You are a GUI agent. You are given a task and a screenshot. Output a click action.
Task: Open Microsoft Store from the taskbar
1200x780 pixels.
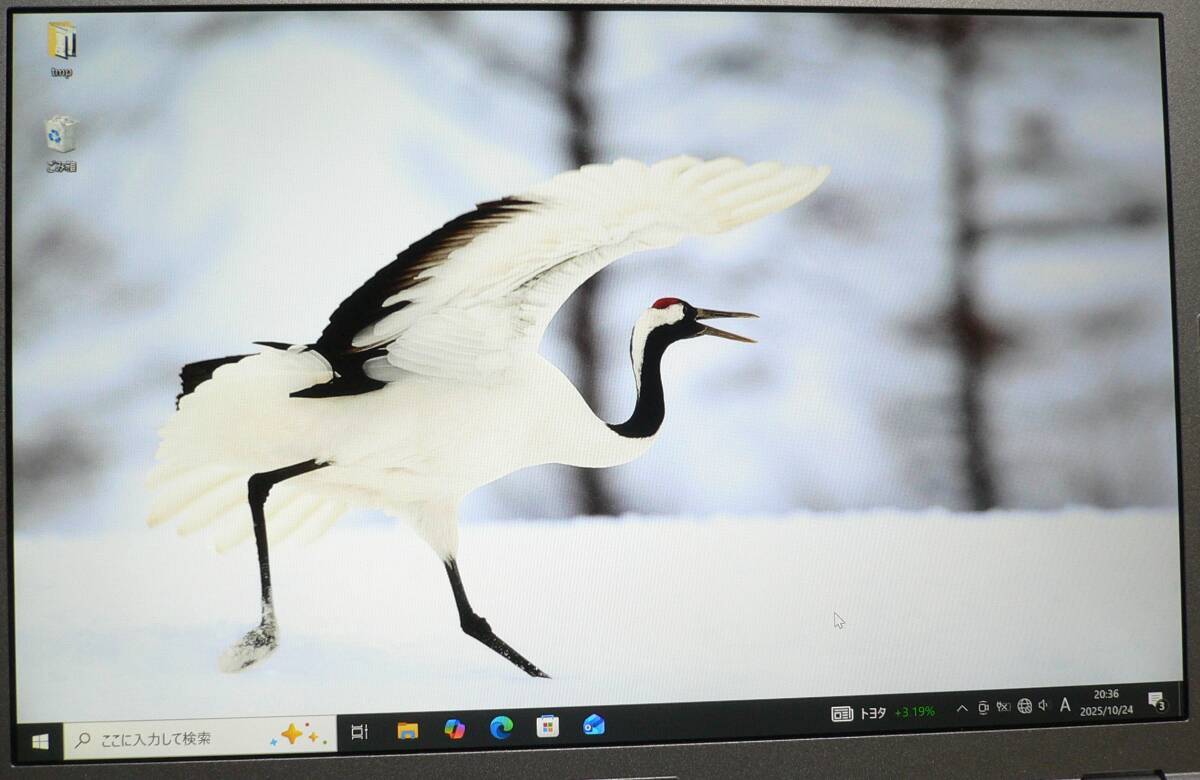547,726
